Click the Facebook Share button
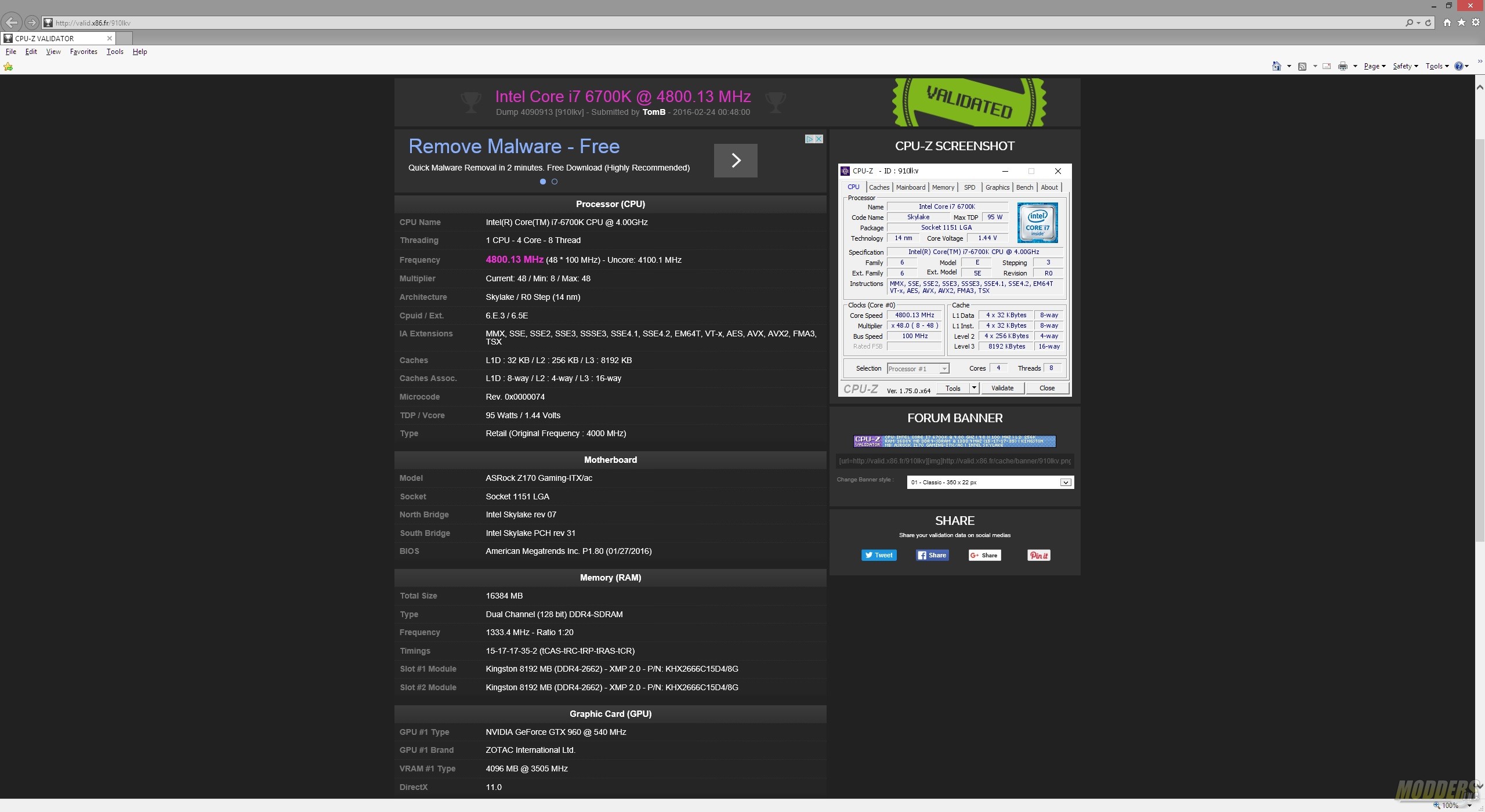The width and height of the screenshot is (1485, 812). click(x=932, y=556)
